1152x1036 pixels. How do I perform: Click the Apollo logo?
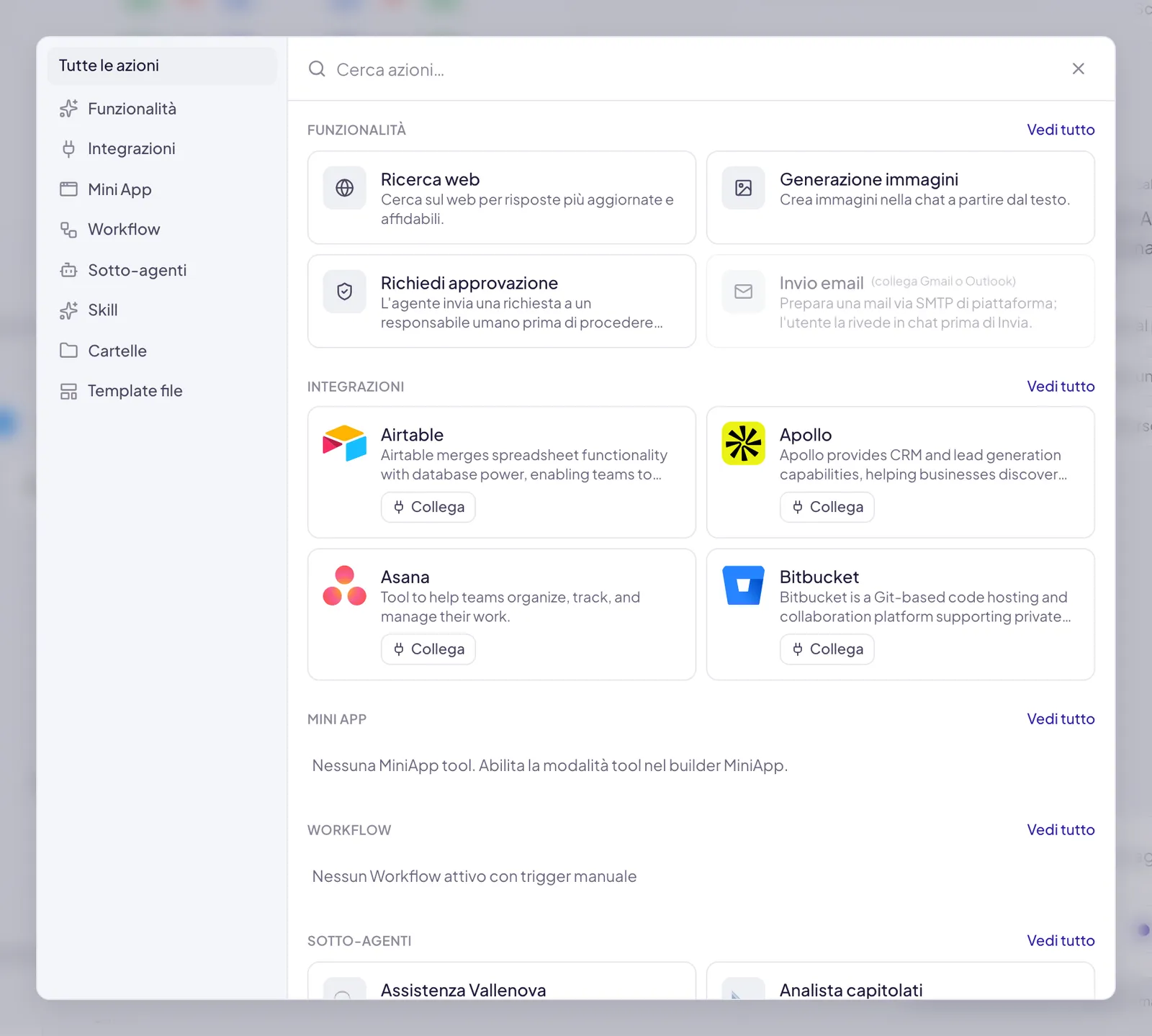coord(744,443)
